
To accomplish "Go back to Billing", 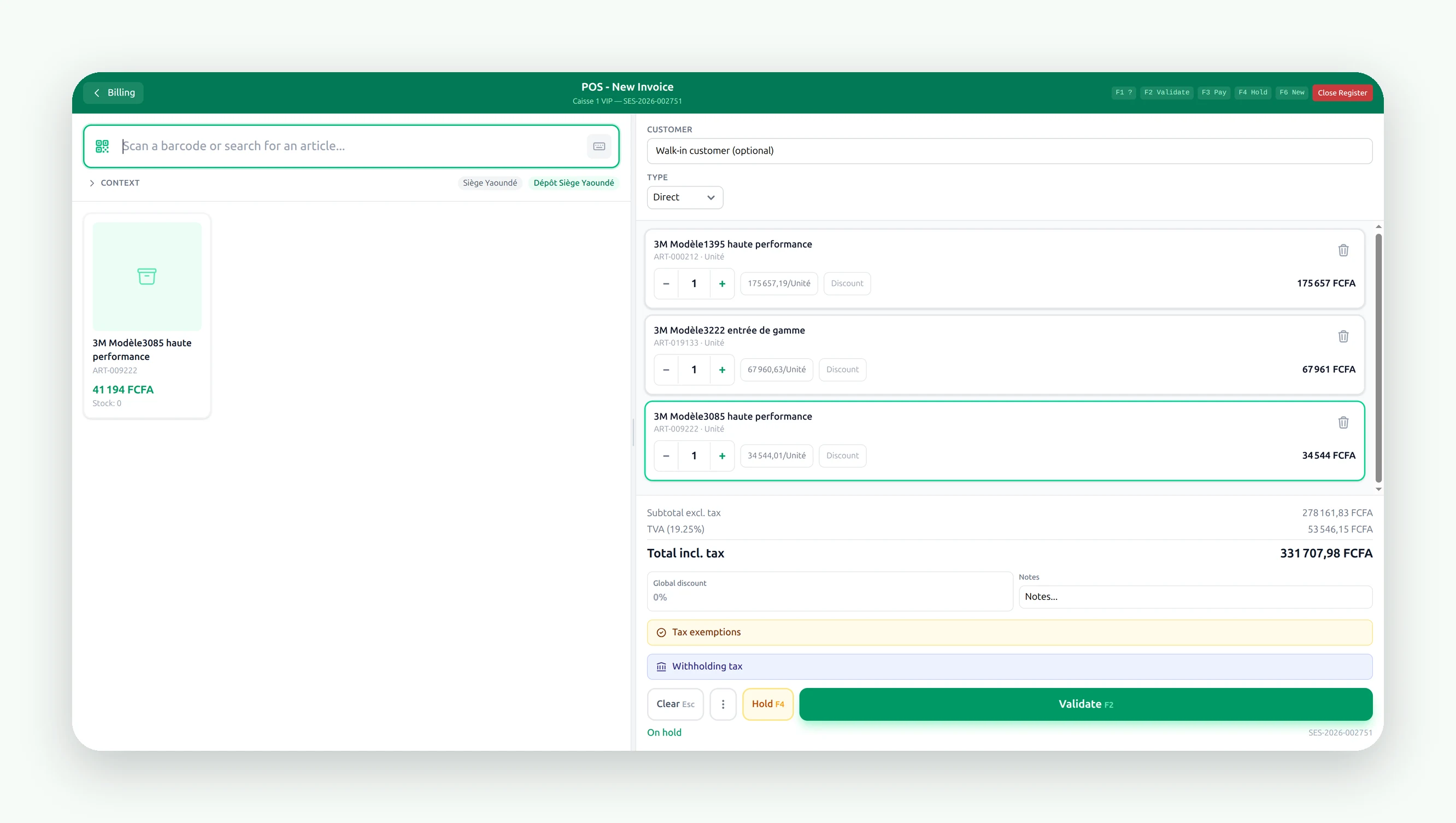I will pyautogui.click(x=114, y=93).
